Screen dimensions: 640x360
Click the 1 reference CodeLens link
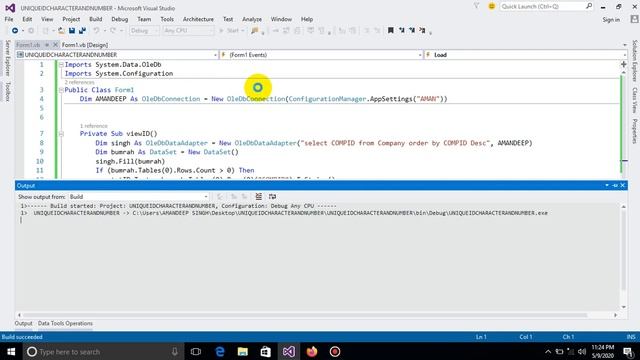tap(93, 126)
